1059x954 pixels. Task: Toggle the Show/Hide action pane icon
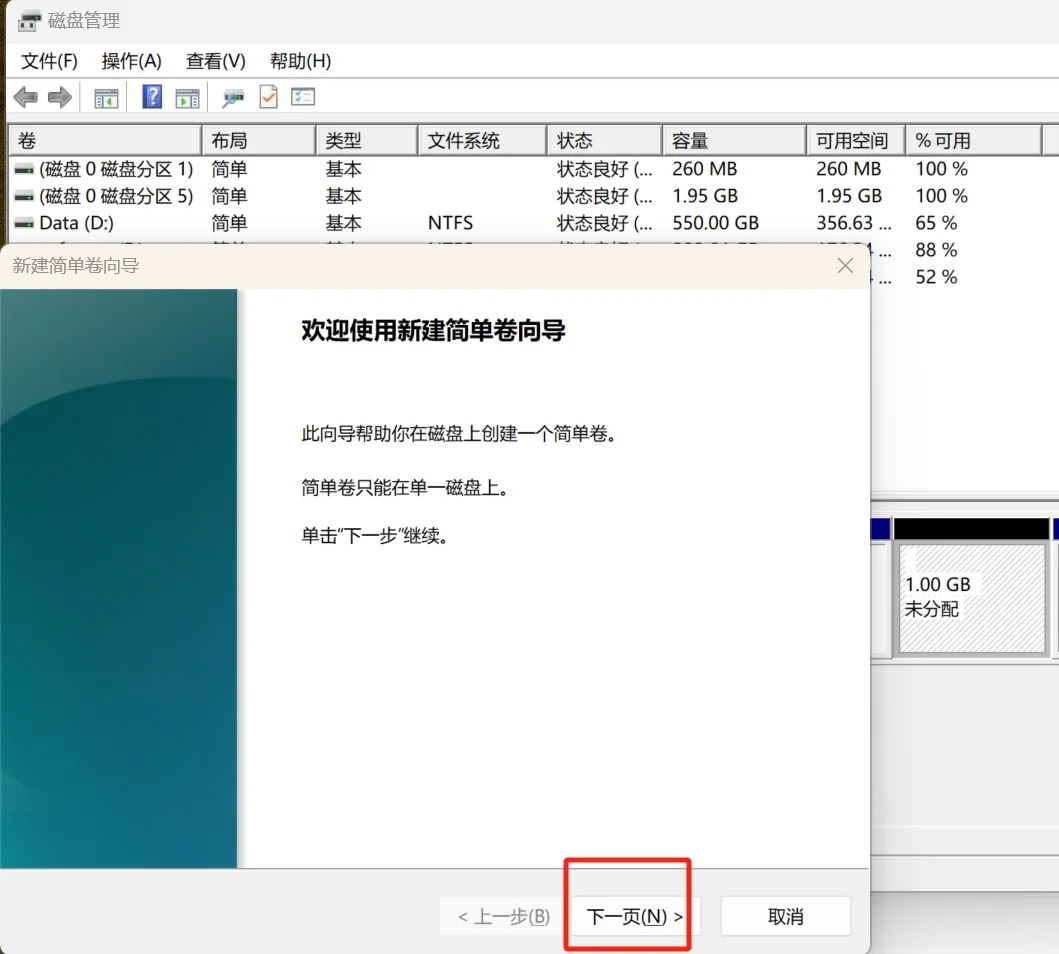187,99
